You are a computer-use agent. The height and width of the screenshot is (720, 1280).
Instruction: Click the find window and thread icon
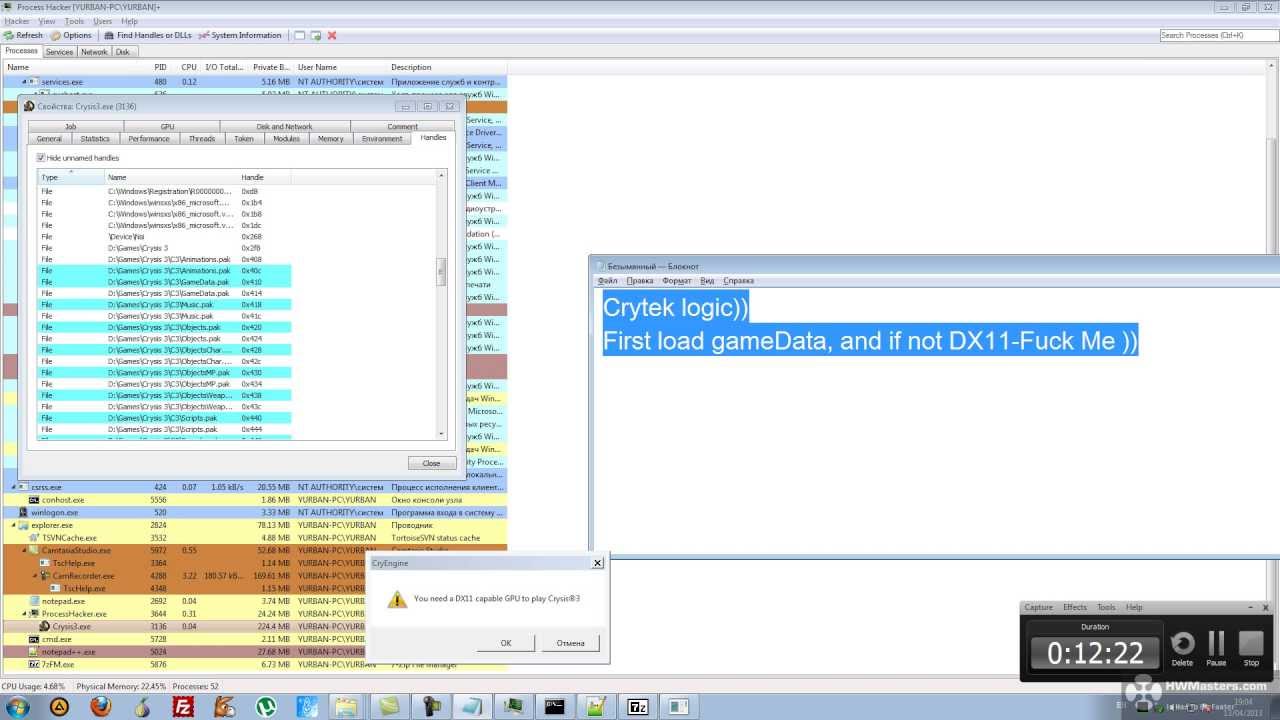315,35
